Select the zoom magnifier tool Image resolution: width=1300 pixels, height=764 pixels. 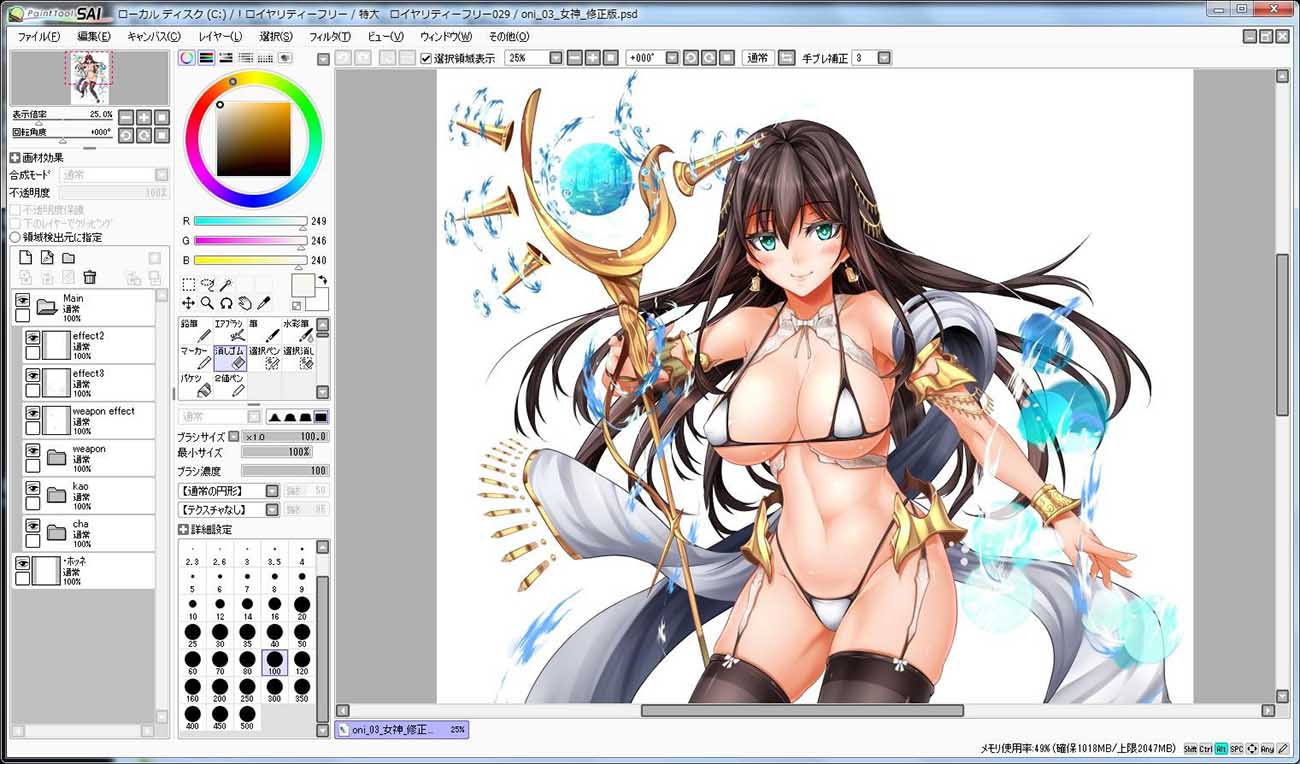coord(207,303)
